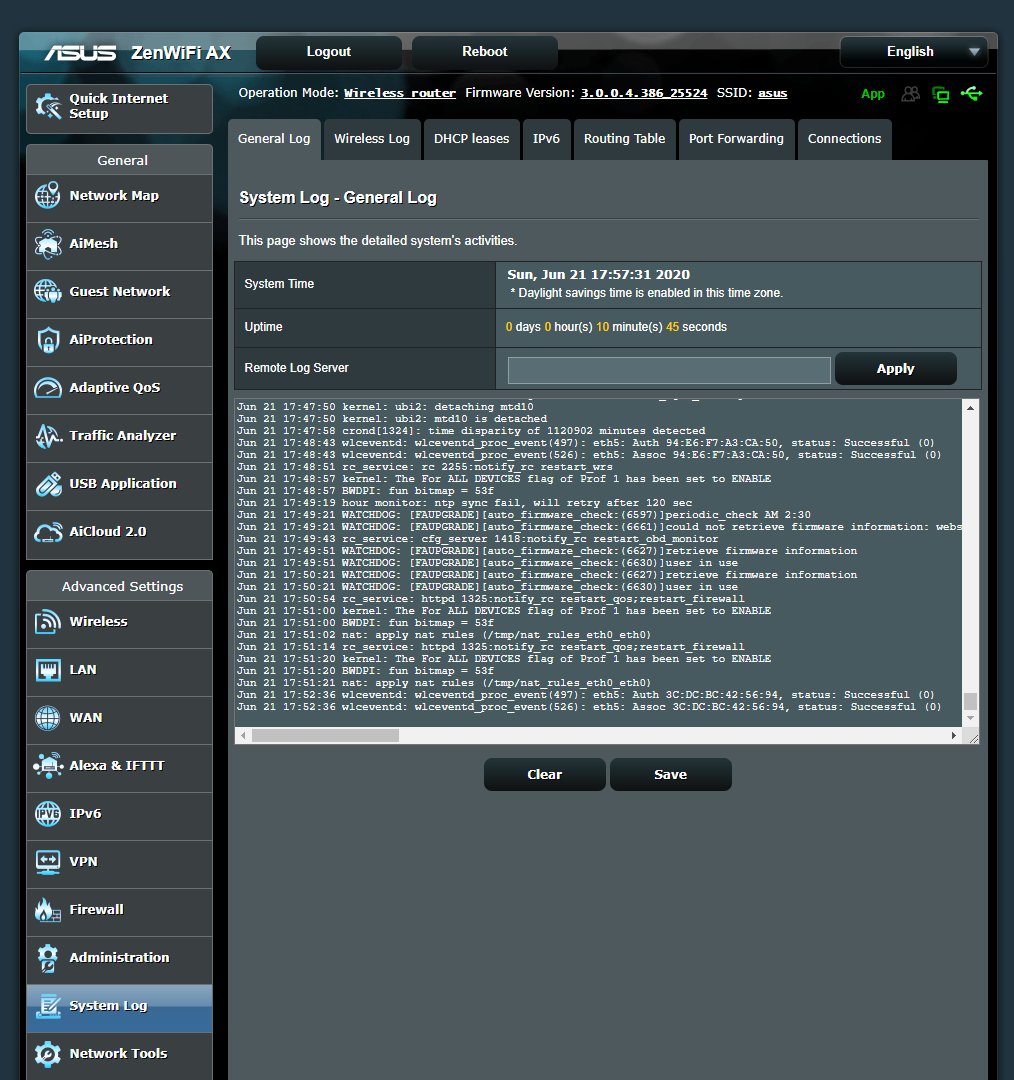Screen dimensions: 1014x1080
Task: Click the log horizontal scrollbar thumb
Action: [x=325, y=736]
